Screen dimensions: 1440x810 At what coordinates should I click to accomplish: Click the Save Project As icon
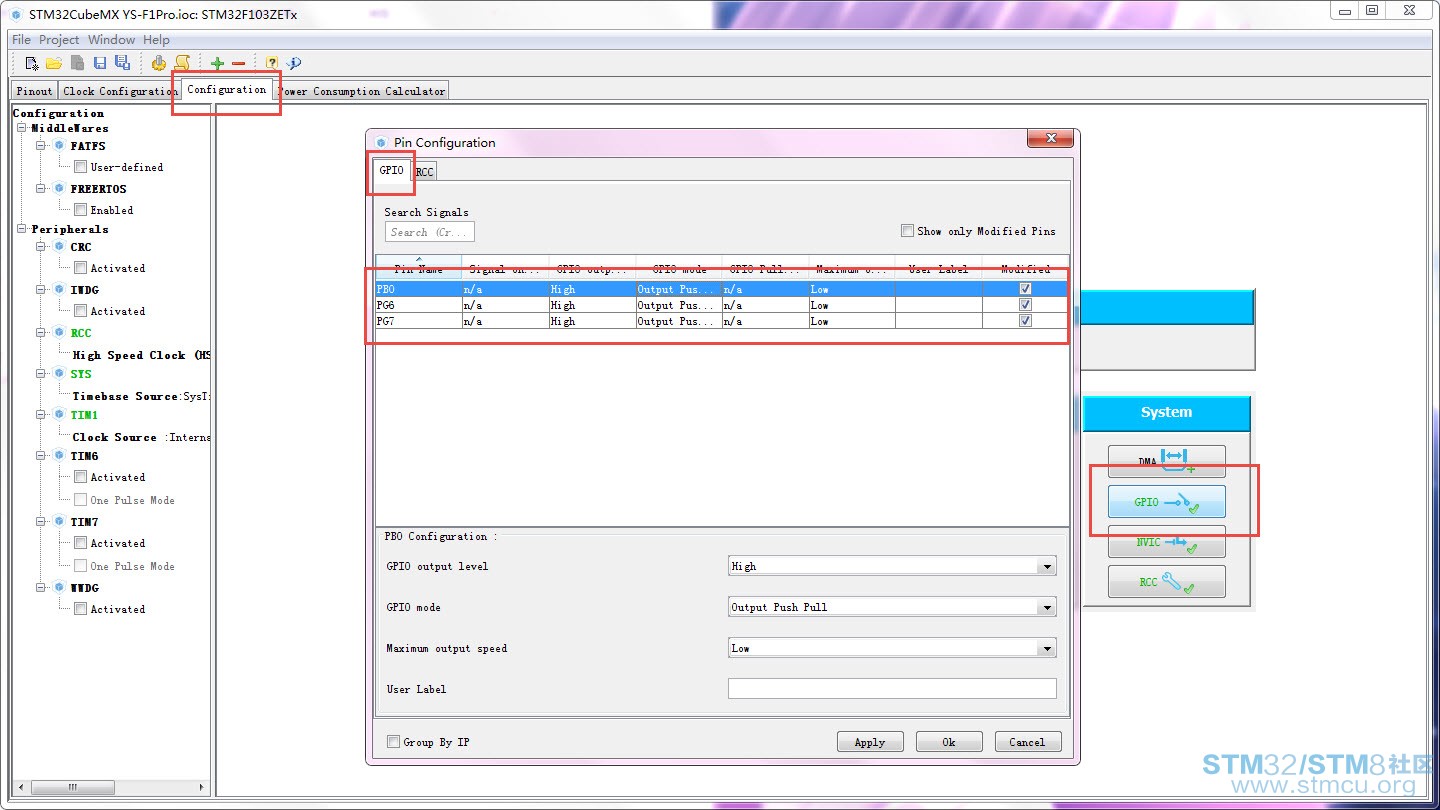122,63
